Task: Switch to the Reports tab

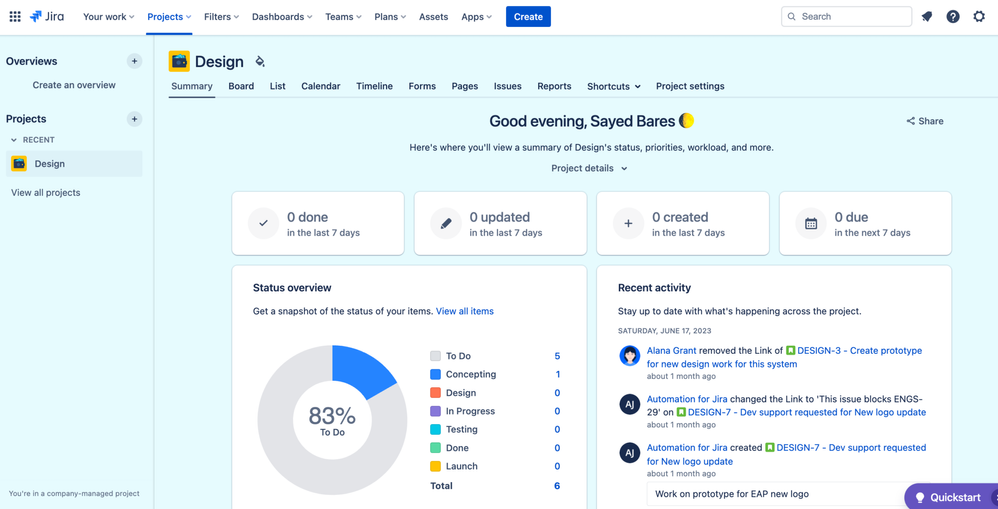Action: pyautogui.click(x=554, y=86)
